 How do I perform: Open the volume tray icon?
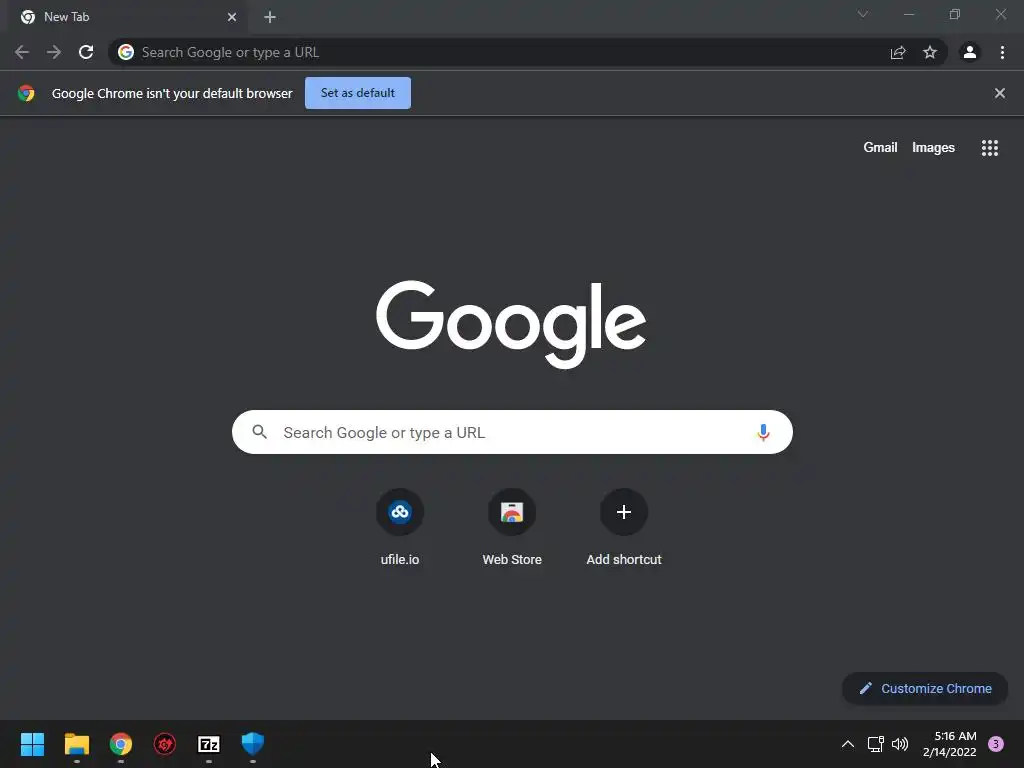tap(900, 744)
